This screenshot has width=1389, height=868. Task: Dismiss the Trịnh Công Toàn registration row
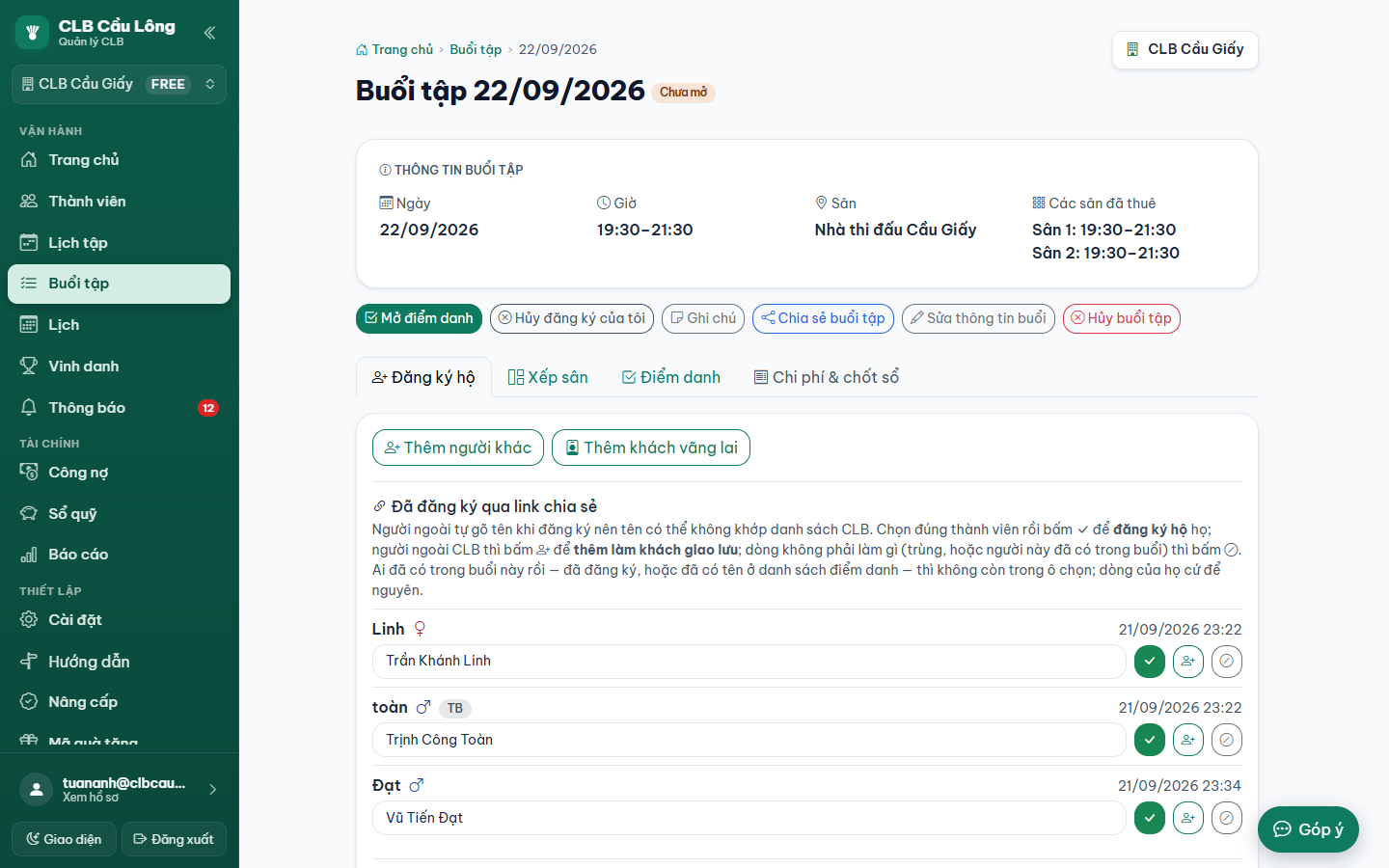pos(1227,740)
